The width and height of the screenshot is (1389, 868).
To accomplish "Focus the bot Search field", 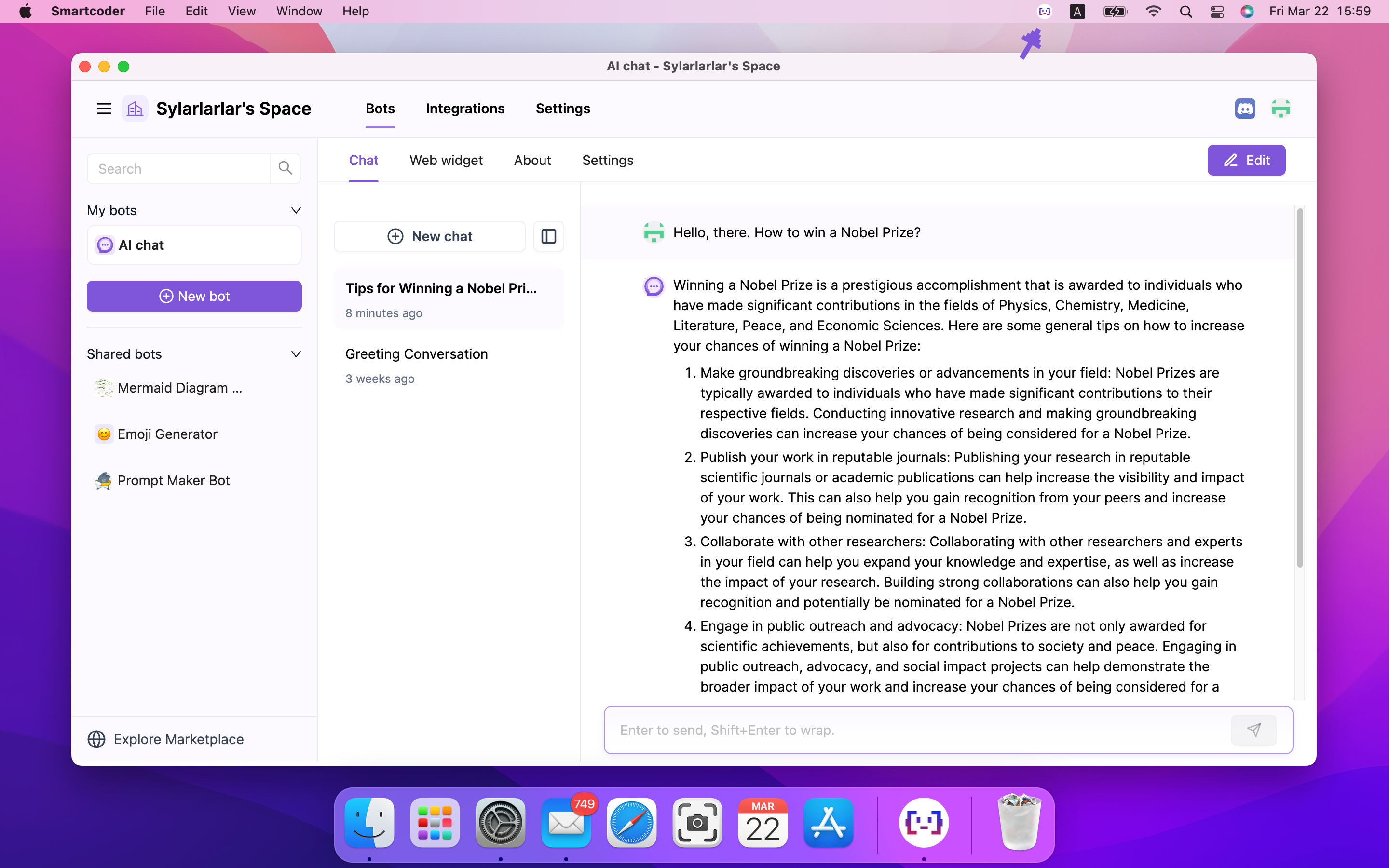I will 178,168.
